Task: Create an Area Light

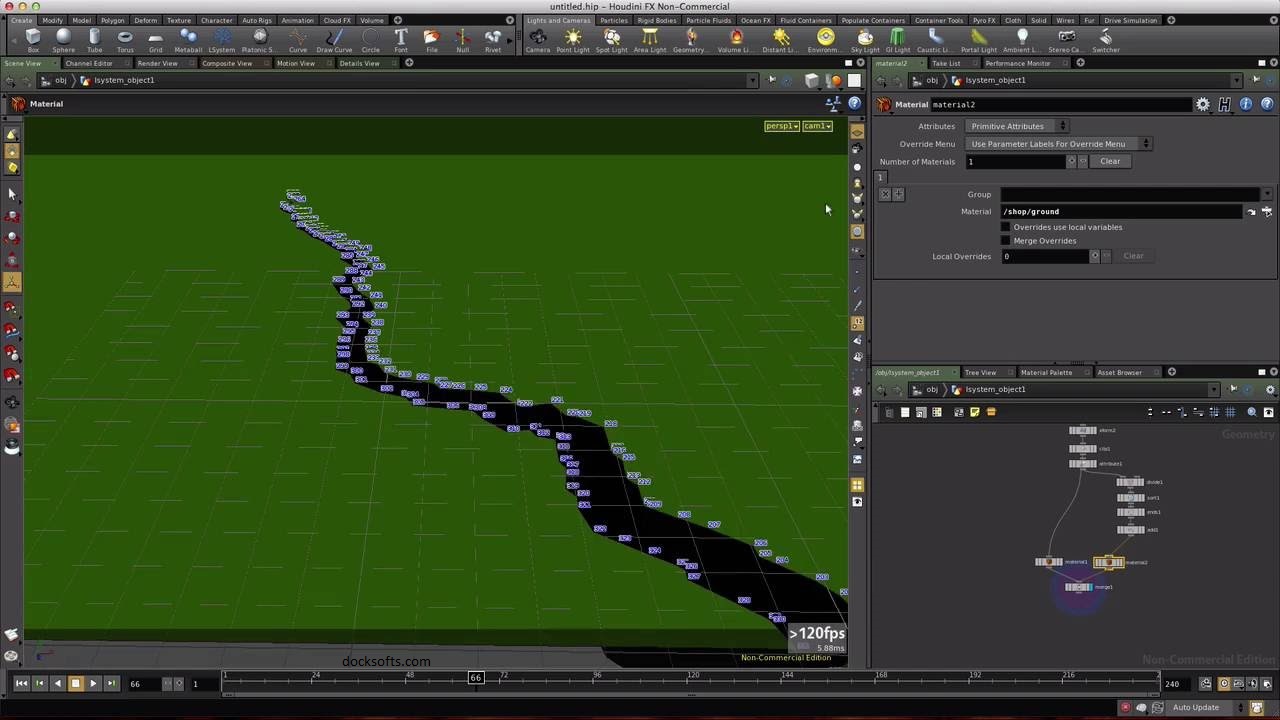Action: coord(650,40)
